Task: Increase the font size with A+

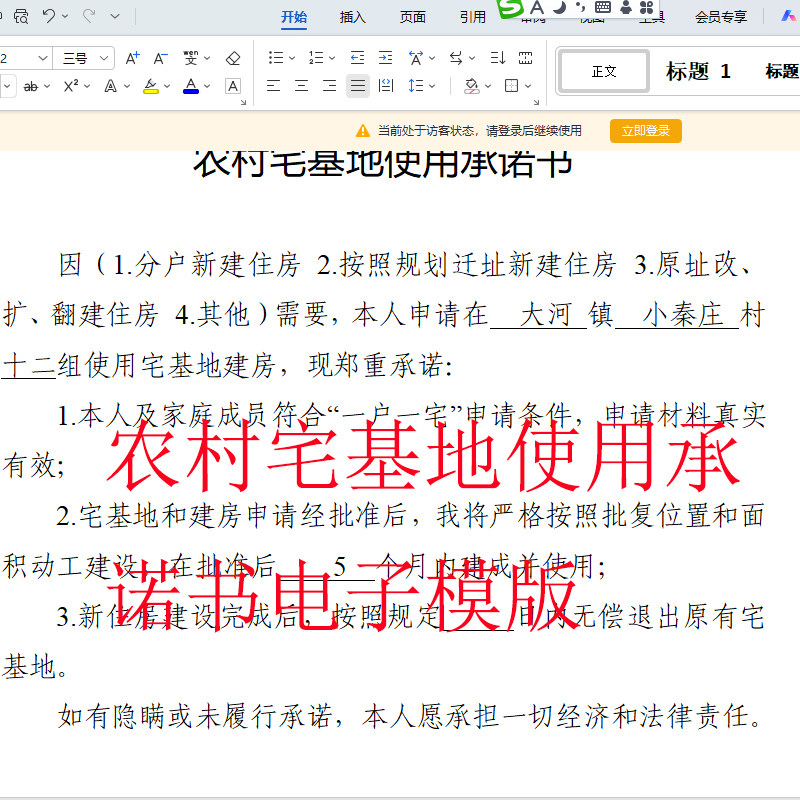Action: pyautogui.click(x=133, y=58)
